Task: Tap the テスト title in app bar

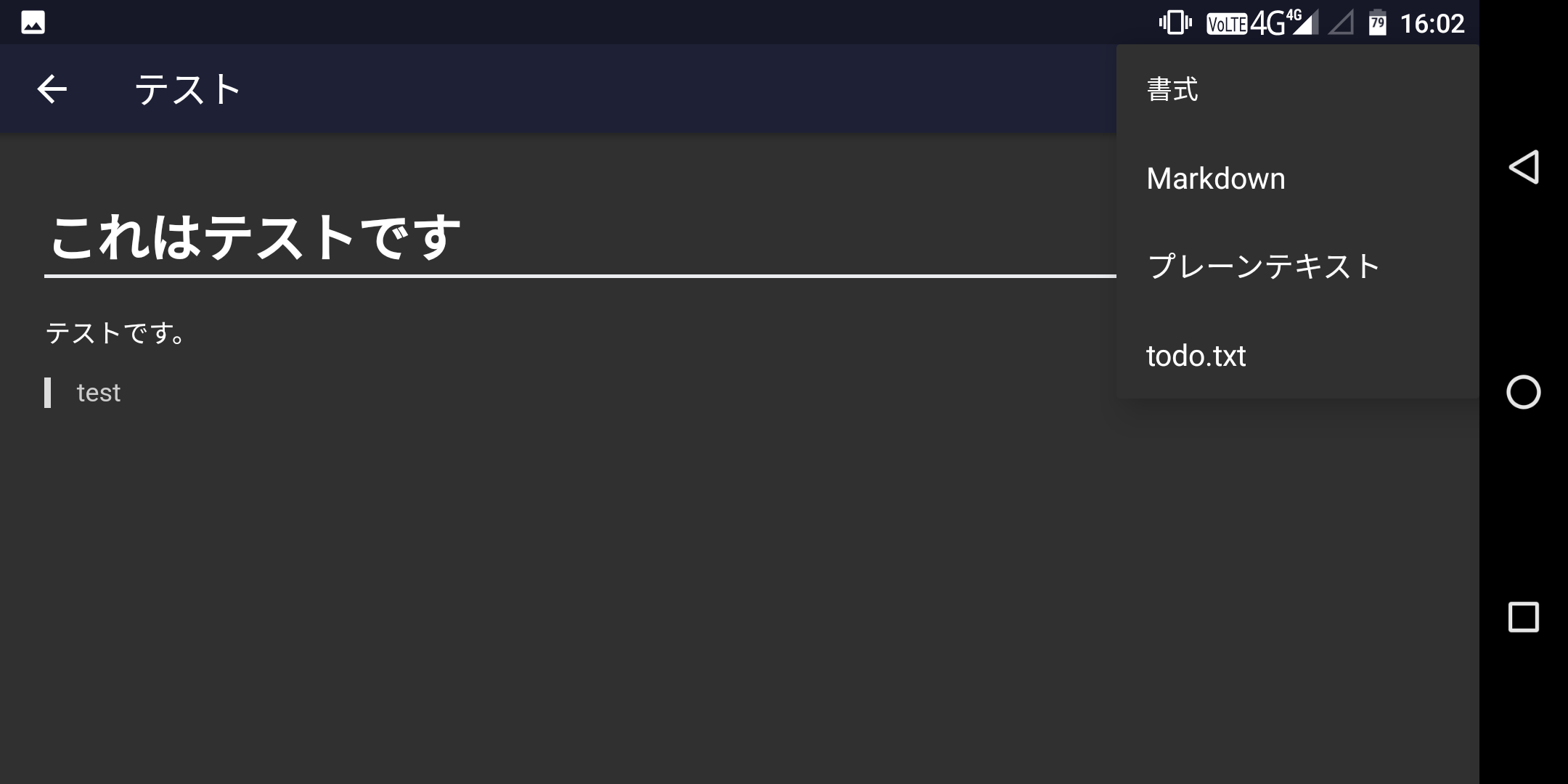Action: click(x=188, y=89)
